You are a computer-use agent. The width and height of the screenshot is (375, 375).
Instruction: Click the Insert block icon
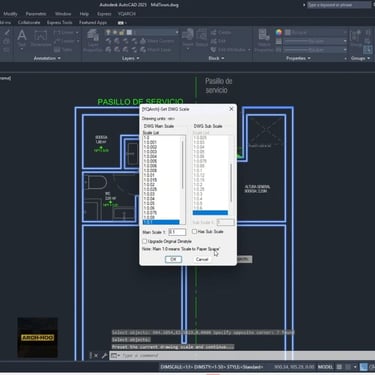[x=188, y=38]
